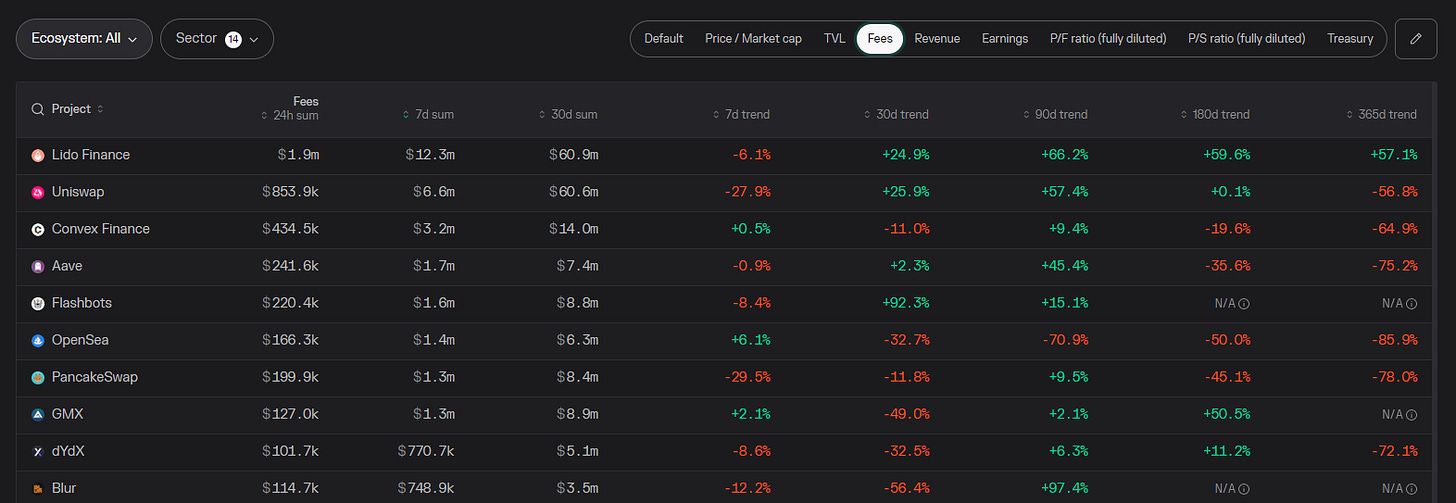Image resolution: width=1456 pixels, height=503 pixels.
Task: Click dYdX 7d sum $770.7k
Action: click(x=426, y=451)
